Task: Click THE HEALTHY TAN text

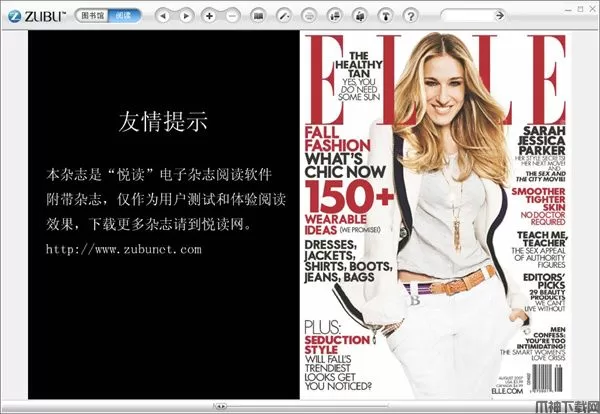Action: 358,65
